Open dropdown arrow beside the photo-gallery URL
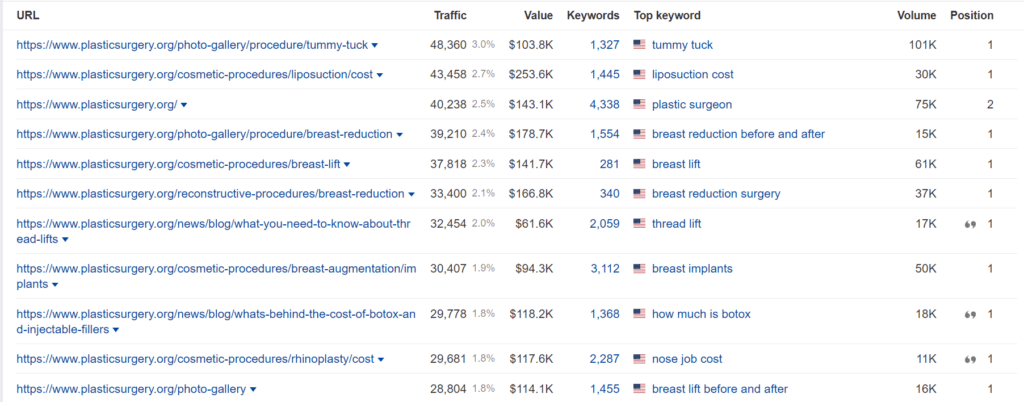 pos(253,390)
